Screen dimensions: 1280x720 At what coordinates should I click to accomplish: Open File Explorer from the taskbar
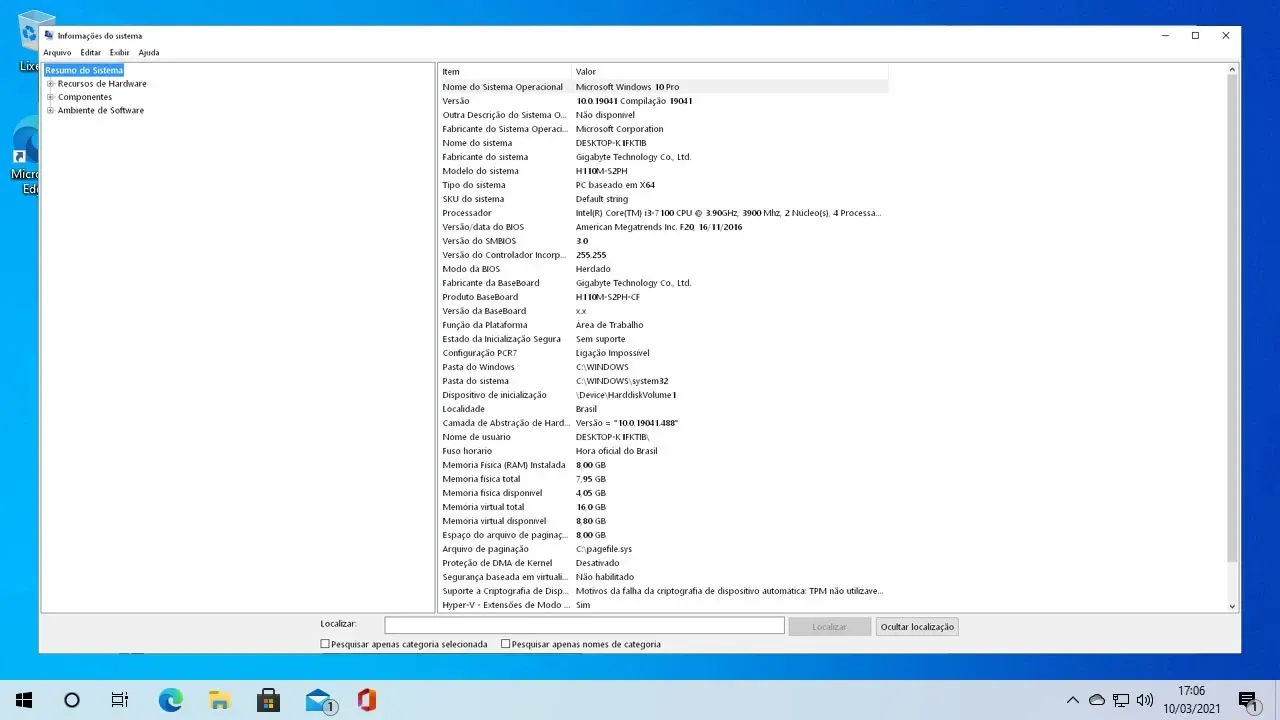[x=219, y=700]
